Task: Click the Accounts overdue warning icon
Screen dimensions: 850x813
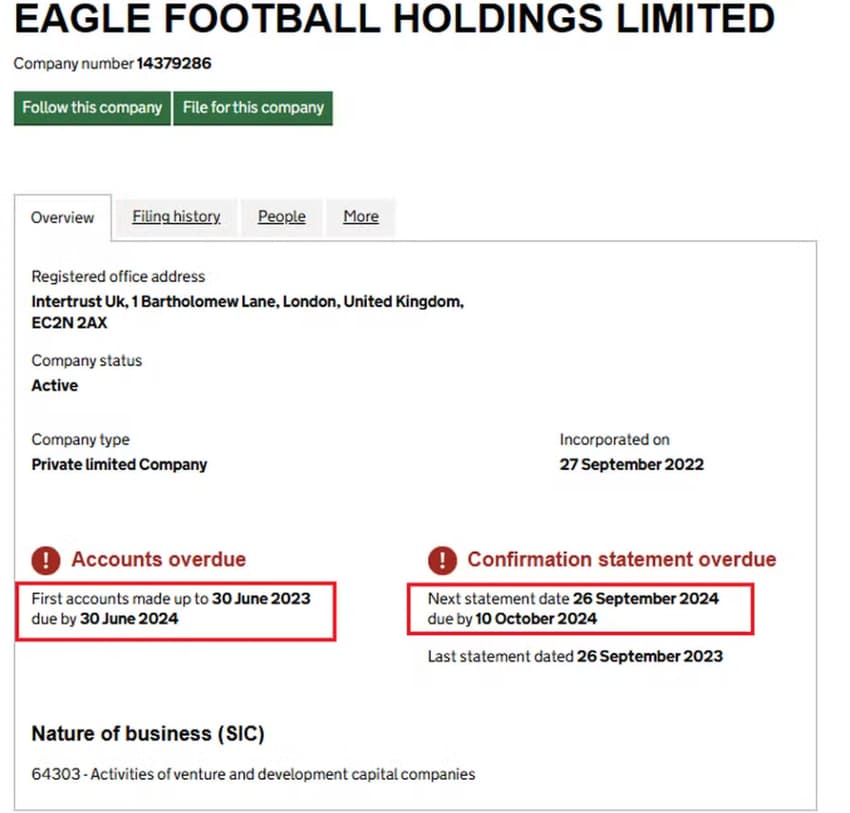Action: (x=46, y=560)
